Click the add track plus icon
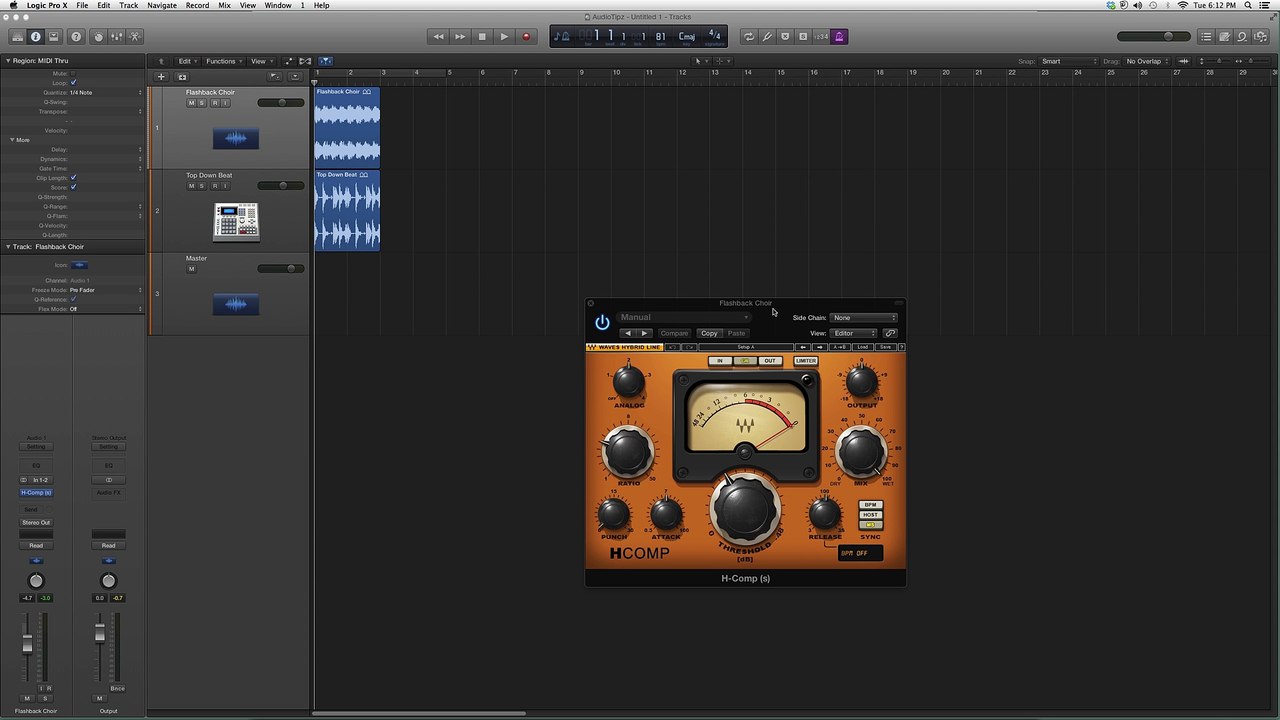The height and width of the screenshot is (720, 1280). click(160, 77)
